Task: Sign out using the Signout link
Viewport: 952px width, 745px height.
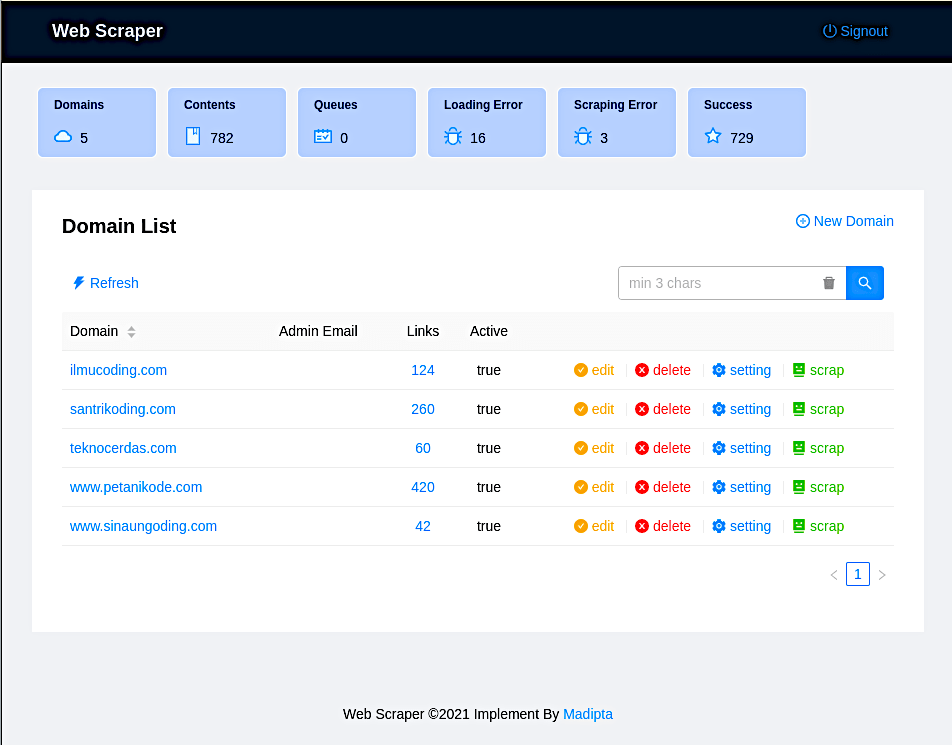Action: coord(855,31)
